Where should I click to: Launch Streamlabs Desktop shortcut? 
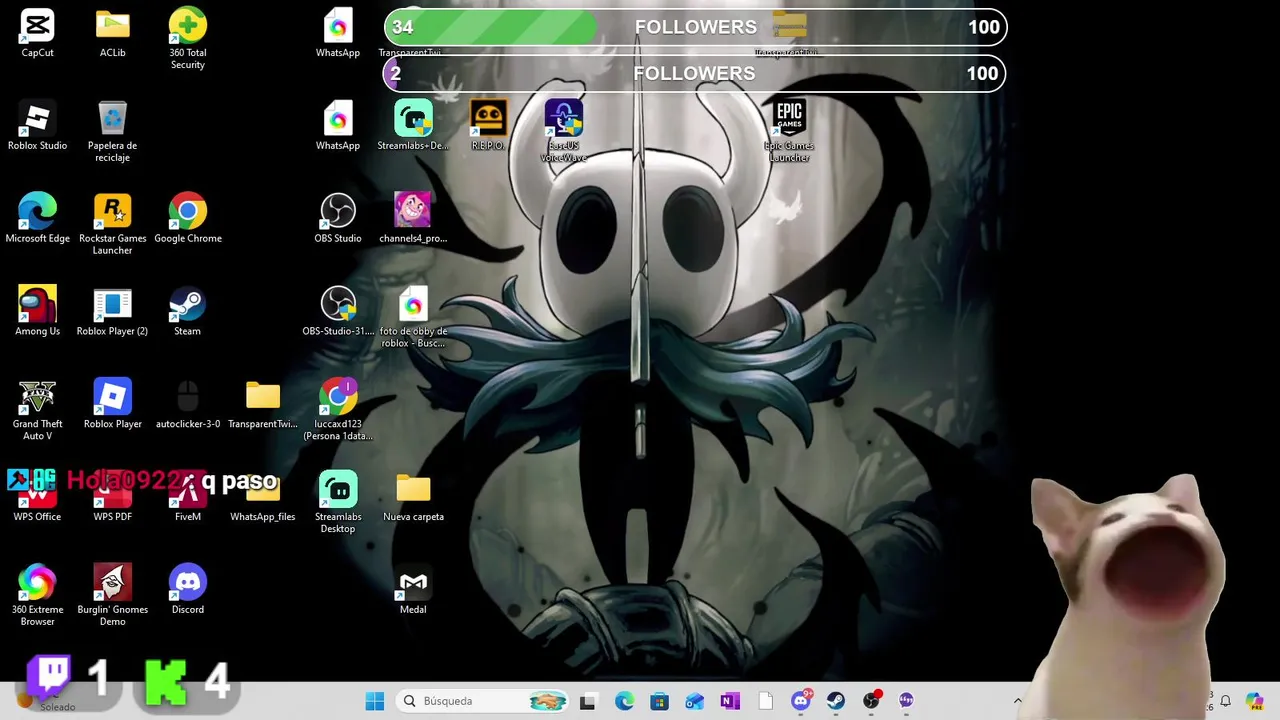click(338, 504)
